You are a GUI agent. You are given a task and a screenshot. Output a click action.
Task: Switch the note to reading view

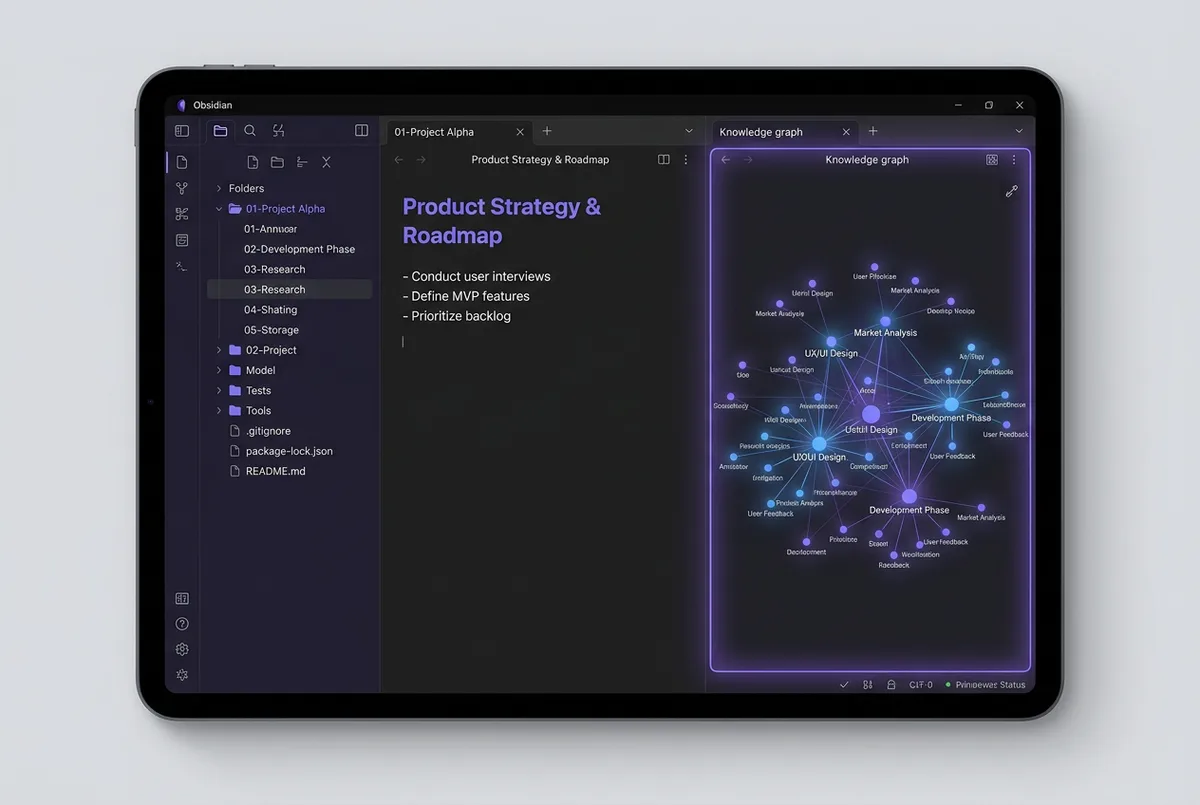pyautogui.click(x=664, y=160)
